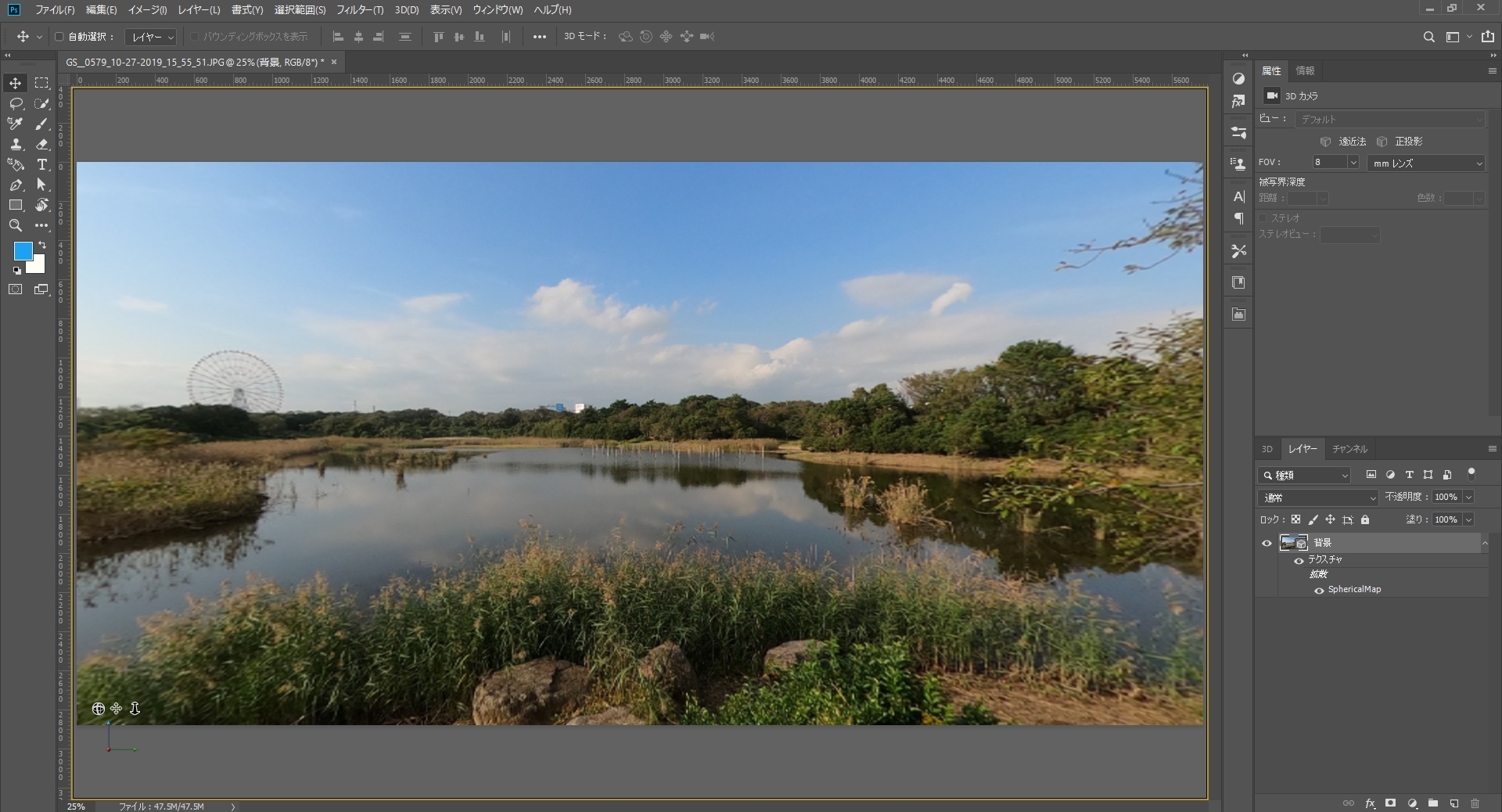Screen dimensions: 1502x812
Task: Switch to the チャンネル tab
Action: pos(1349,449)
